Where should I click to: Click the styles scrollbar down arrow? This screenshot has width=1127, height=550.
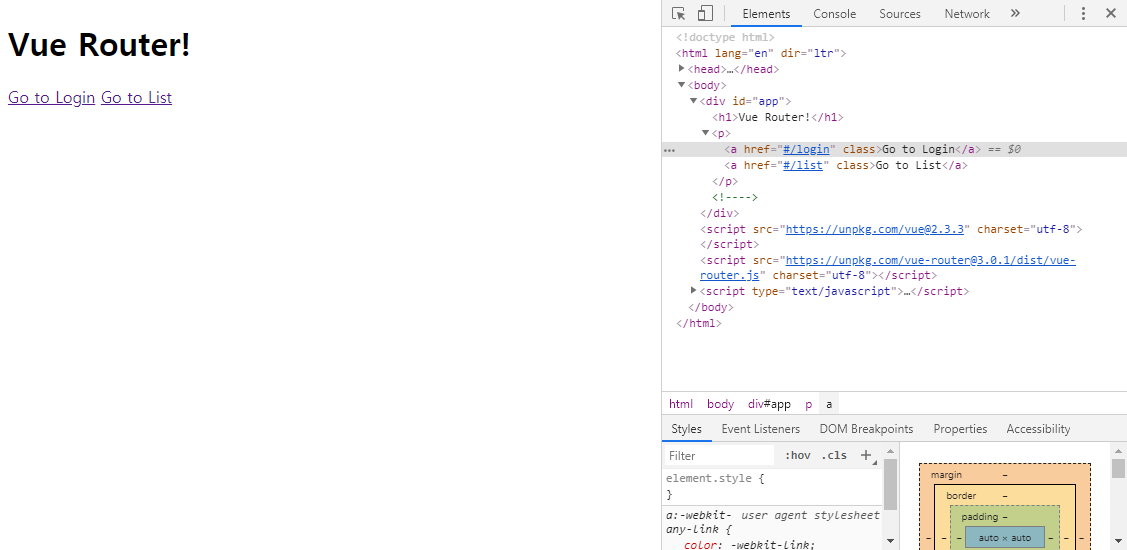click(x=891, y=540)
